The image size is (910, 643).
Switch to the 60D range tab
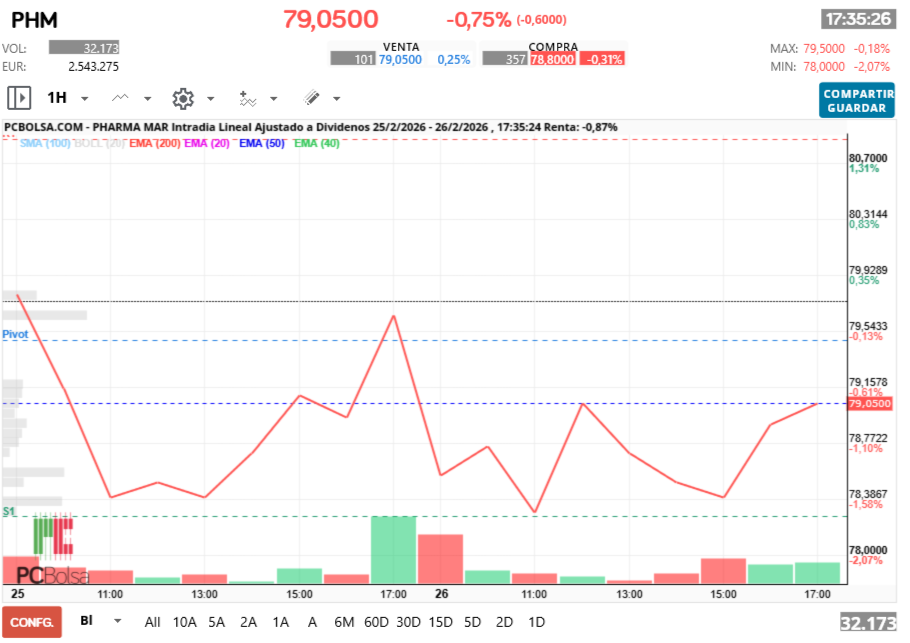tap(376, 622)
